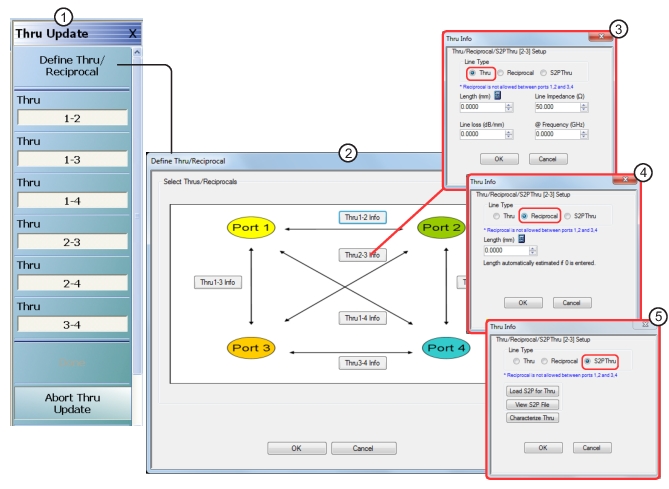Click Cancel in the S2PThru Thru Info dialog
Screen dimensions: 669x489
coord(592,448)
